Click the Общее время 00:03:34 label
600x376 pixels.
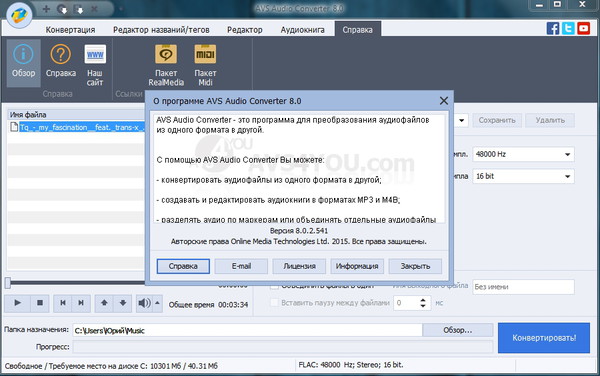coord(208,304)
